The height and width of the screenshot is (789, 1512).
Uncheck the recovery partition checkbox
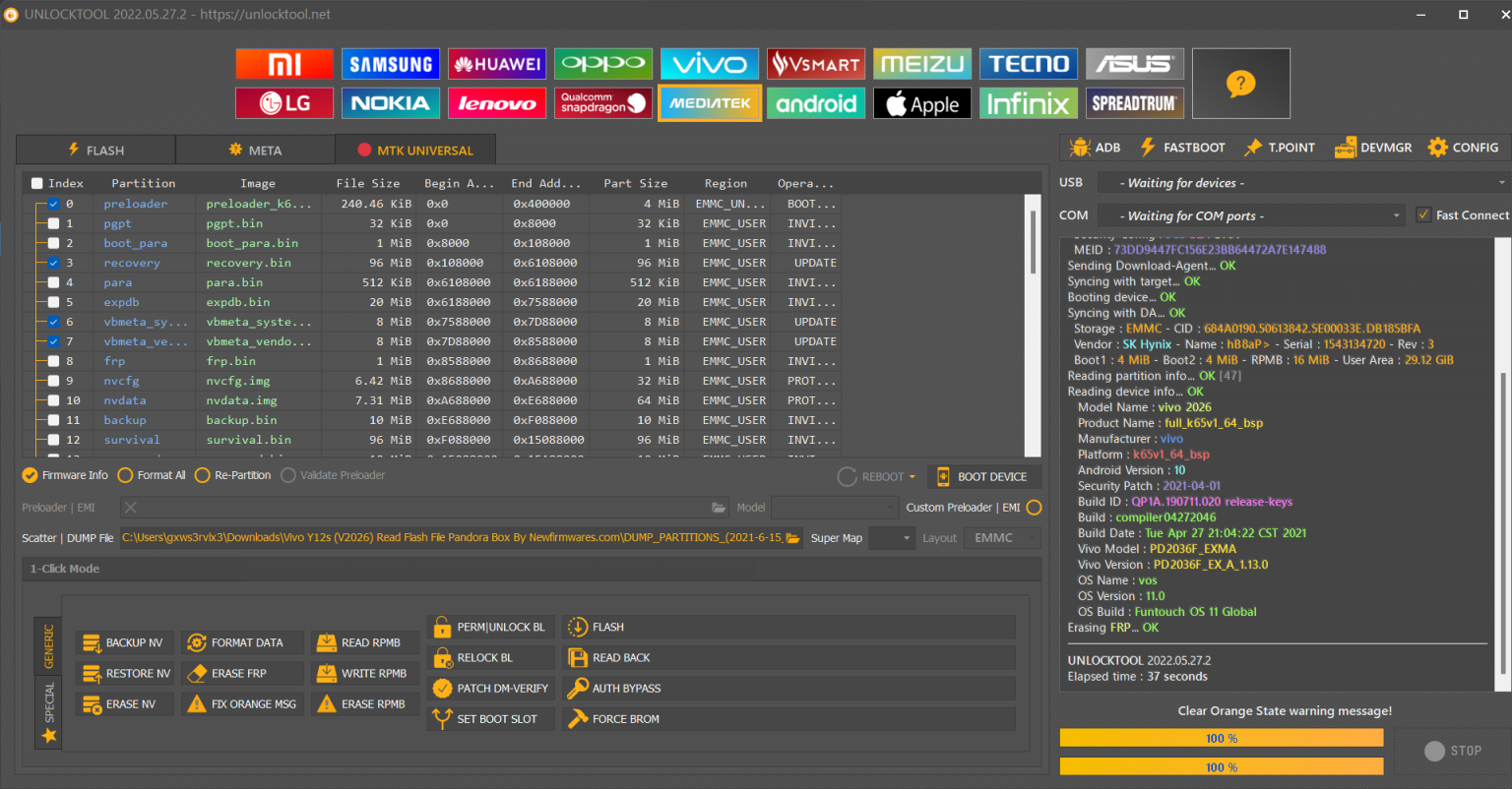tap(54, 263)
